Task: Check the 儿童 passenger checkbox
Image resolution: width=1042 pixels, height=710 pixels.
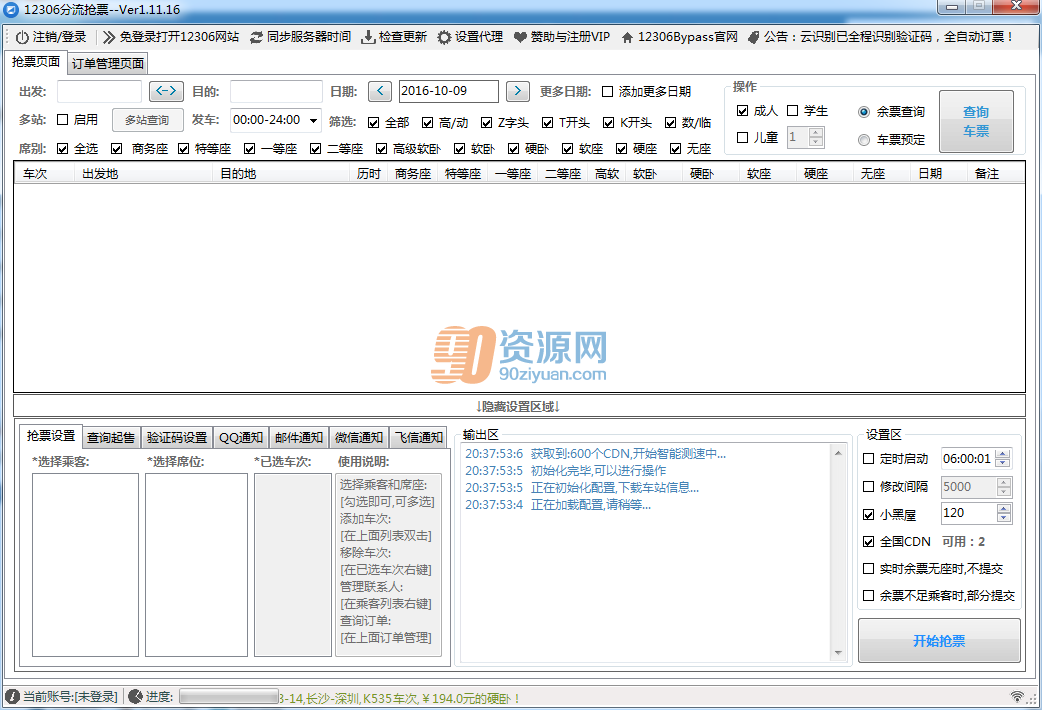Action: (743, 138)
